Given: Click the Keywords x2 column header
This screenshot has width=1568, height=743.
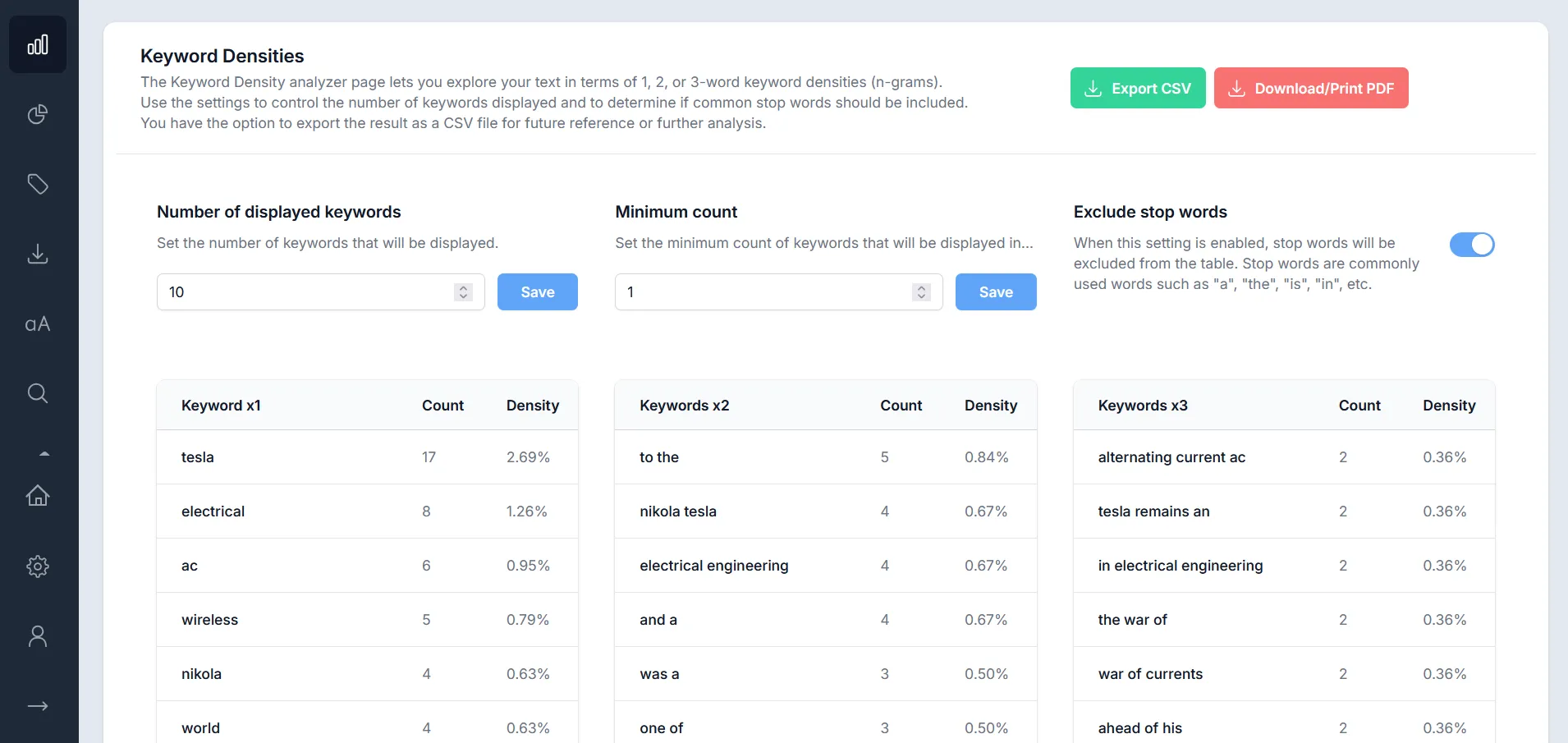Looking at the screenshot, I should click(x=685, y=406).
